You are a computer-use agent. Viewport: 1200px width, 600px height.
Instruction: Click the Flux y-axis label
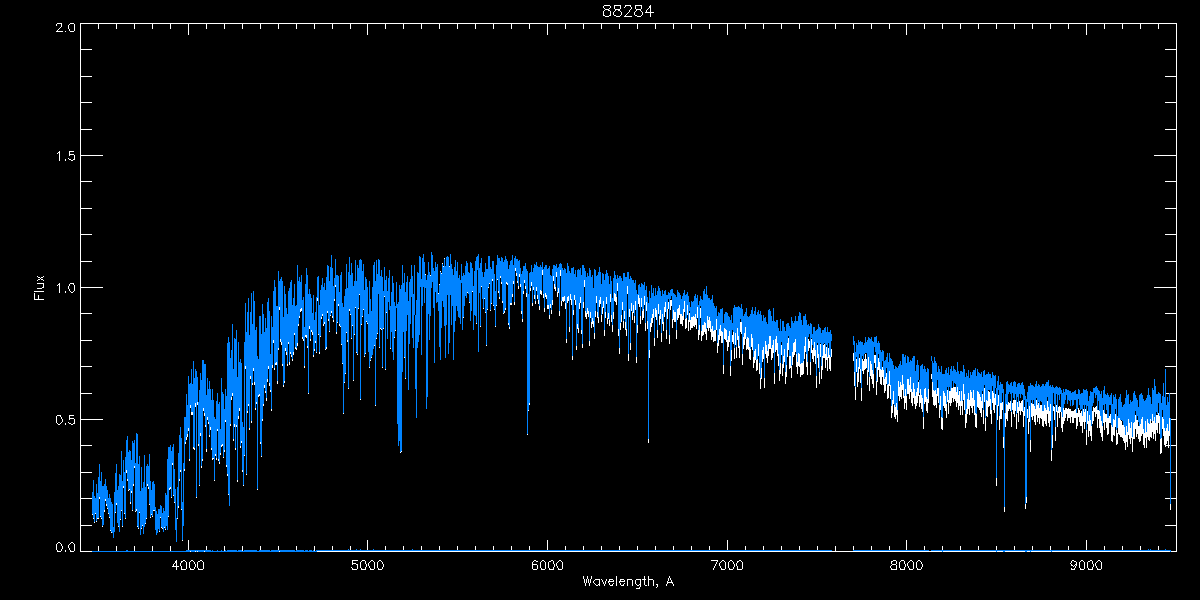pyautogui.click(x=40, y=288)
